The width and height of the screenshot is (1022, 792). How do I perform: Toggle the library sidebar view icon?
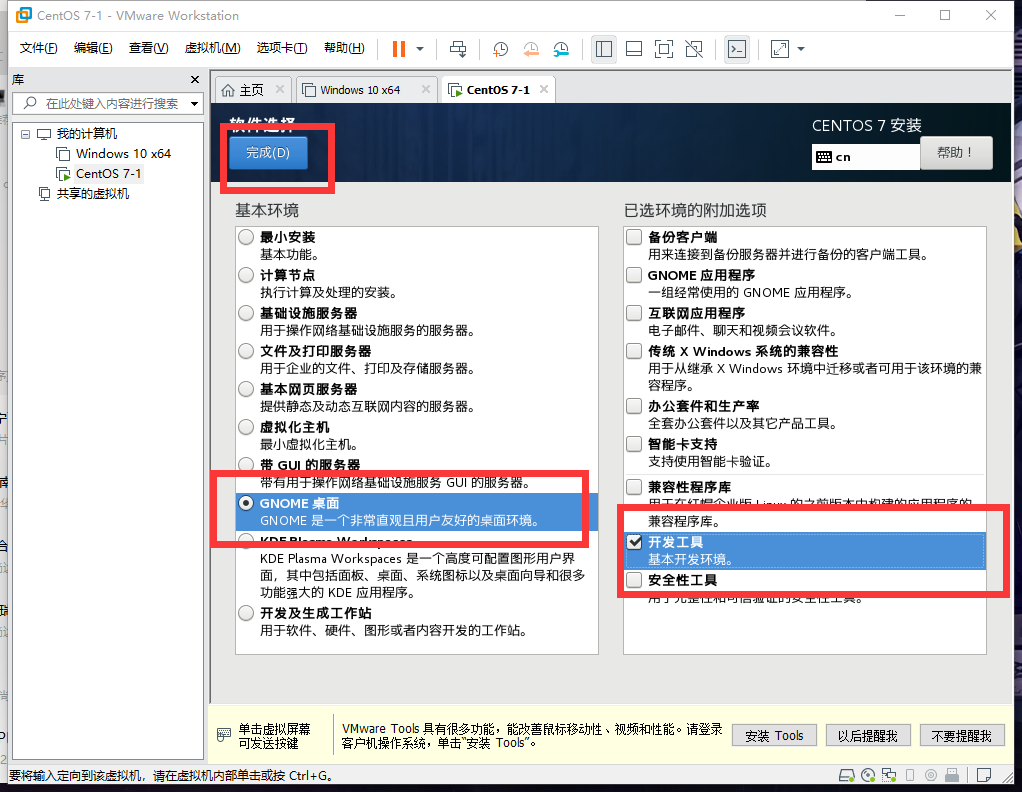[x=604, y=49]
